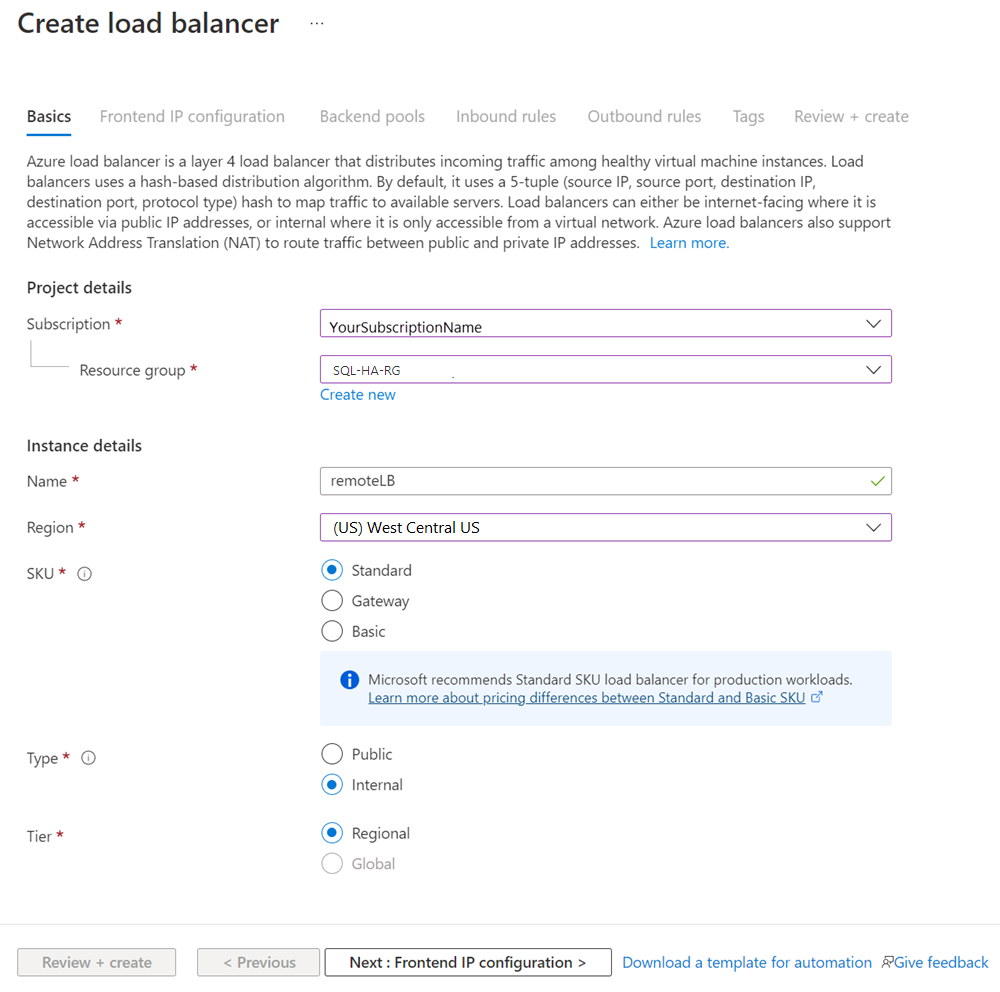1000x992 pixels.
Task: Choose Public as the load balancer Type
Action: pos(331,754)
